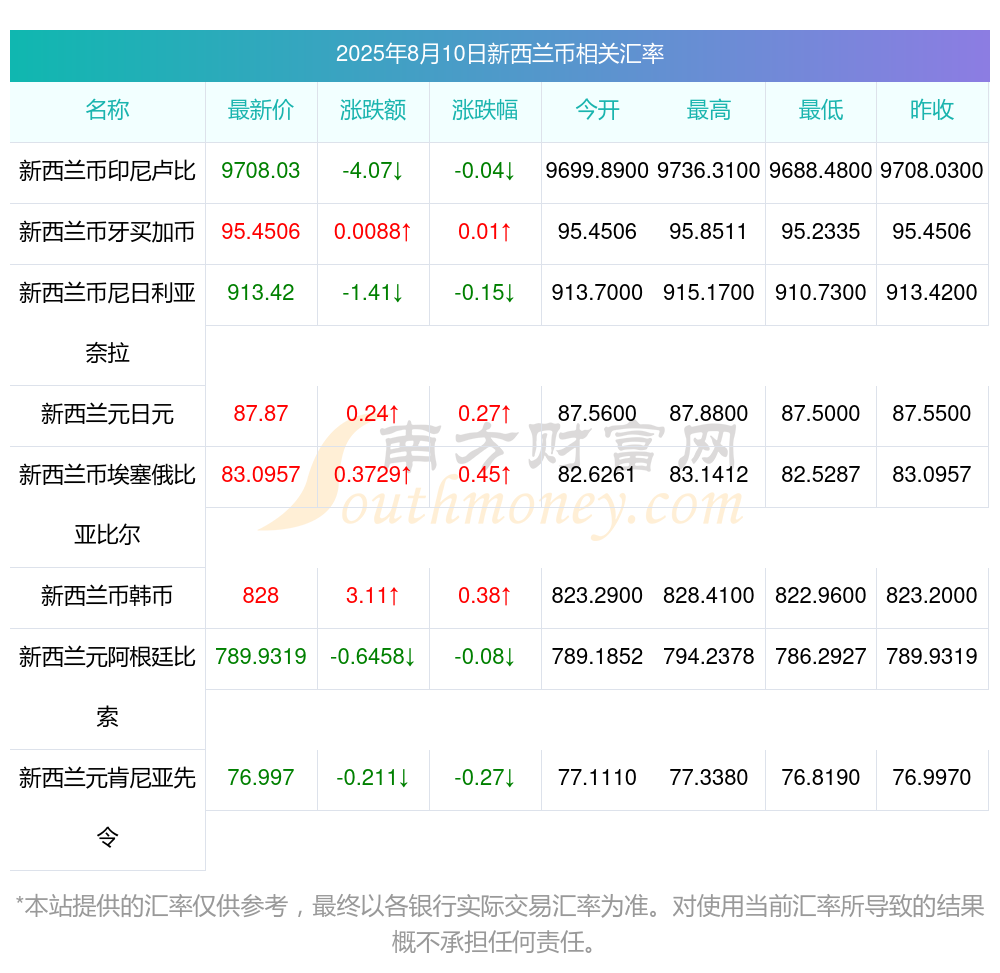Click high value 95.8511
The height and width of the screenshot is (973, 1000).
tap(709, 231)
